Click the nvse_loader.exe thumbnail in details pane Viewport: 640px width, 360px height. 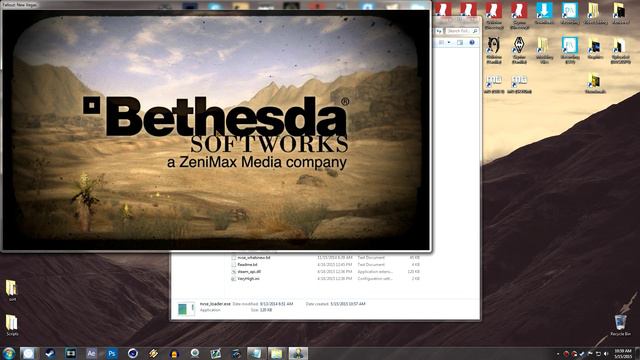[x=186, y=309]
